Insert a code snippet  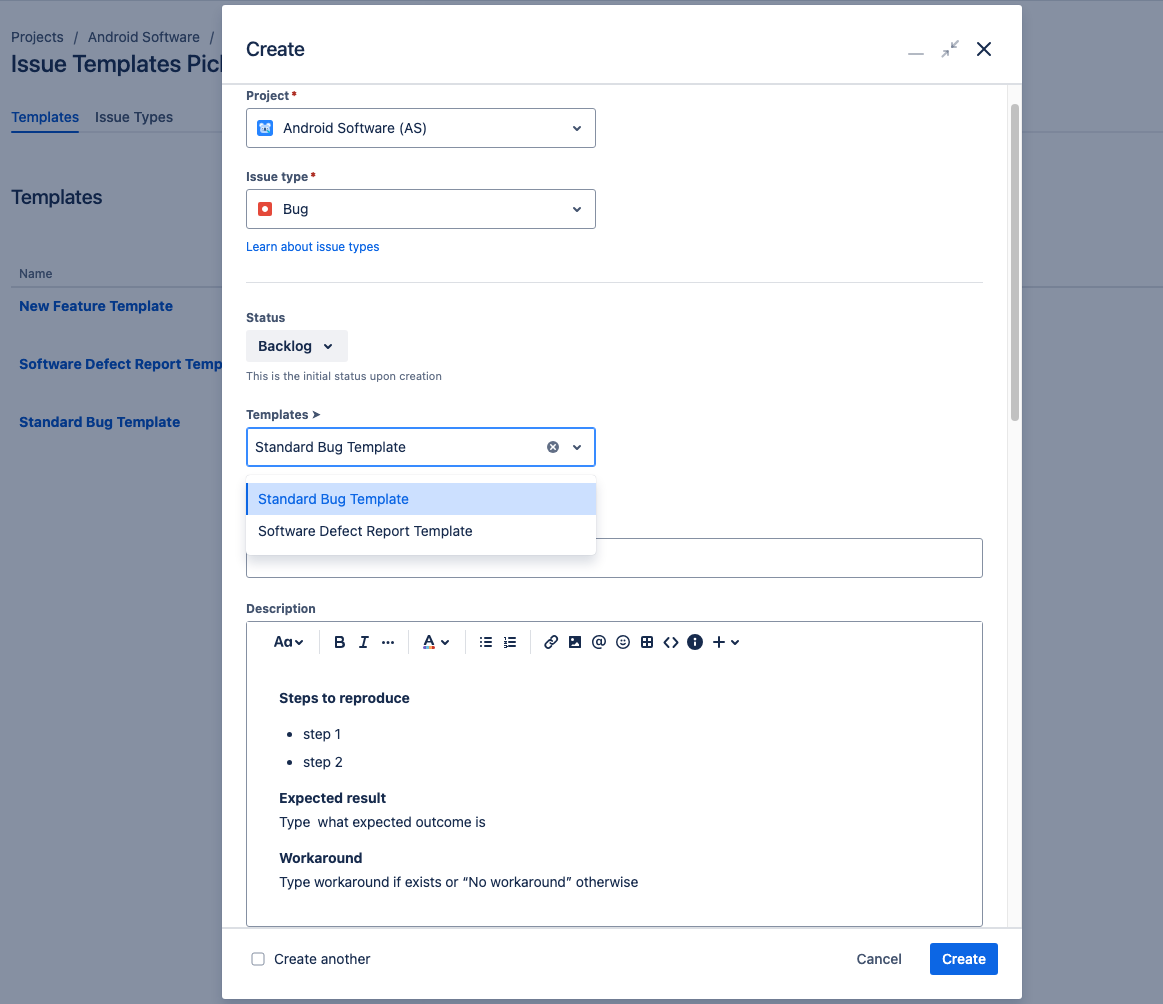point(671,642)
